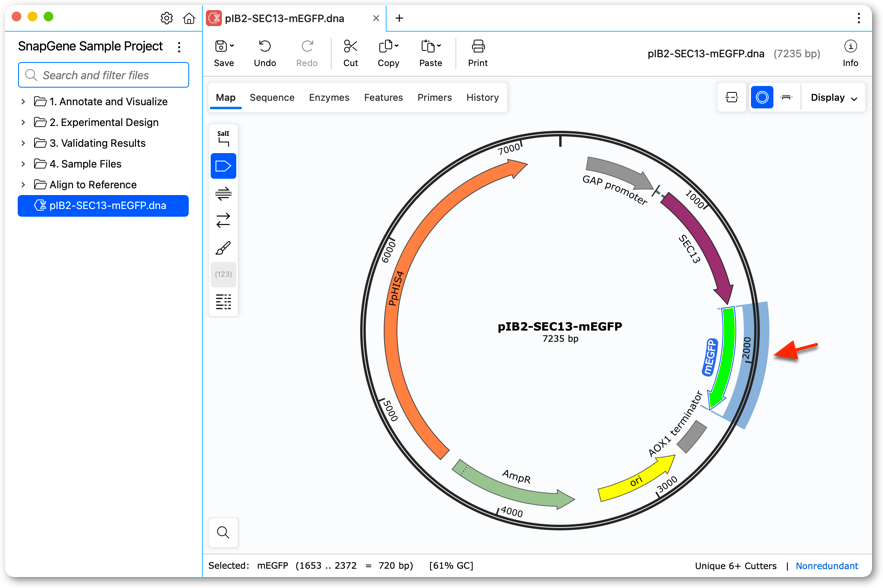
Task: Click the Copy icon
Action: coord(386,46)
